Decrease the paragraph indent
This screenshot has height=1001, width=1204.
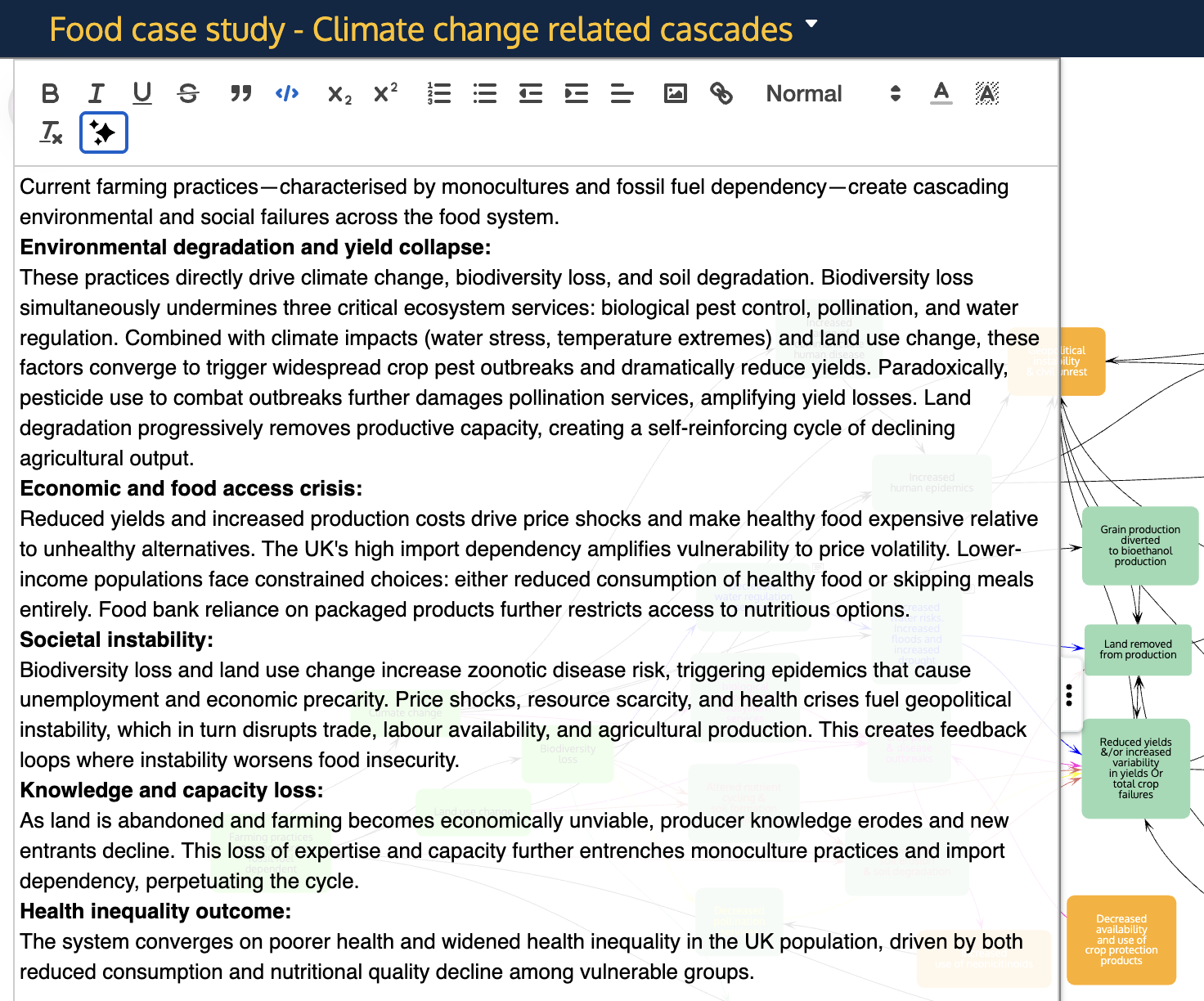(x=531, y=94)
